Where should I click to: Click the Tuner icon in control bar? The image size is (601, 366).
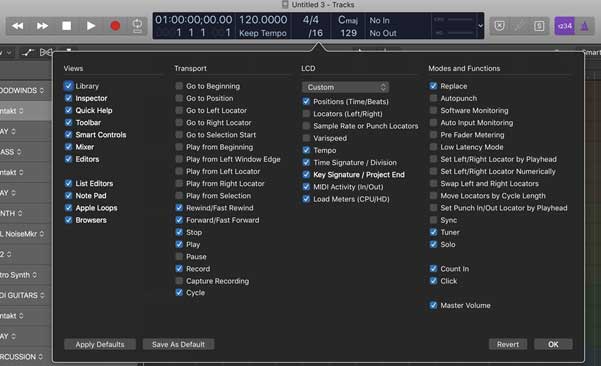(x=519, y=26)
